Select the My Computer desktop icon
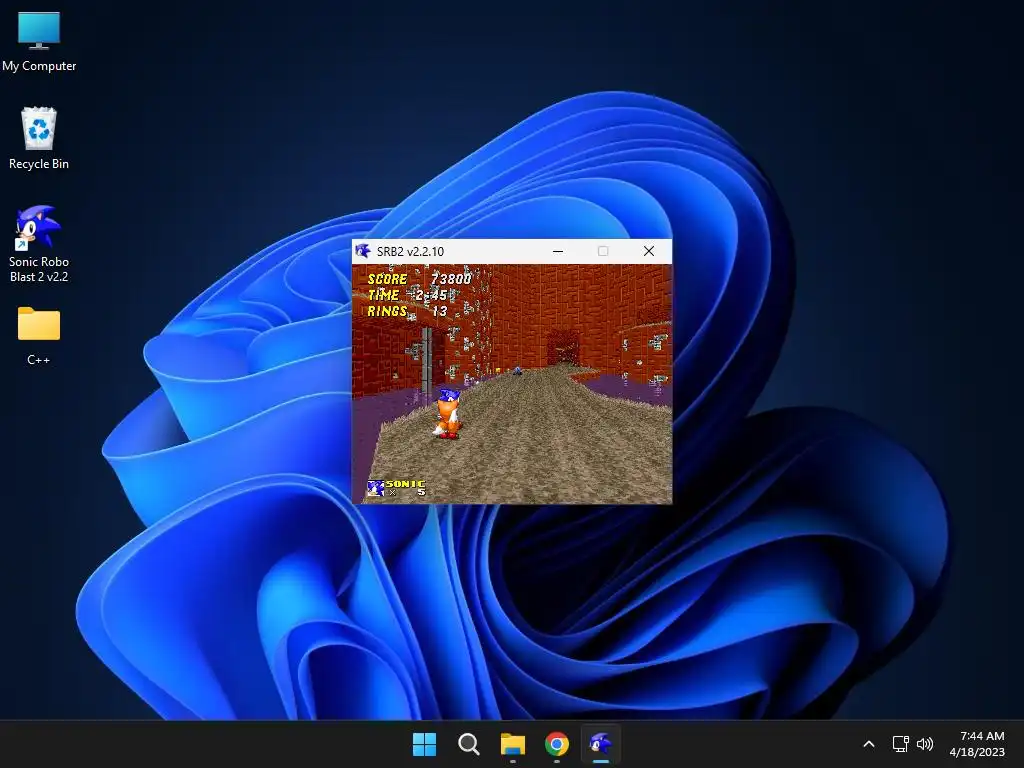Screen dimensions: 1024x768 (x=39, y=42)
